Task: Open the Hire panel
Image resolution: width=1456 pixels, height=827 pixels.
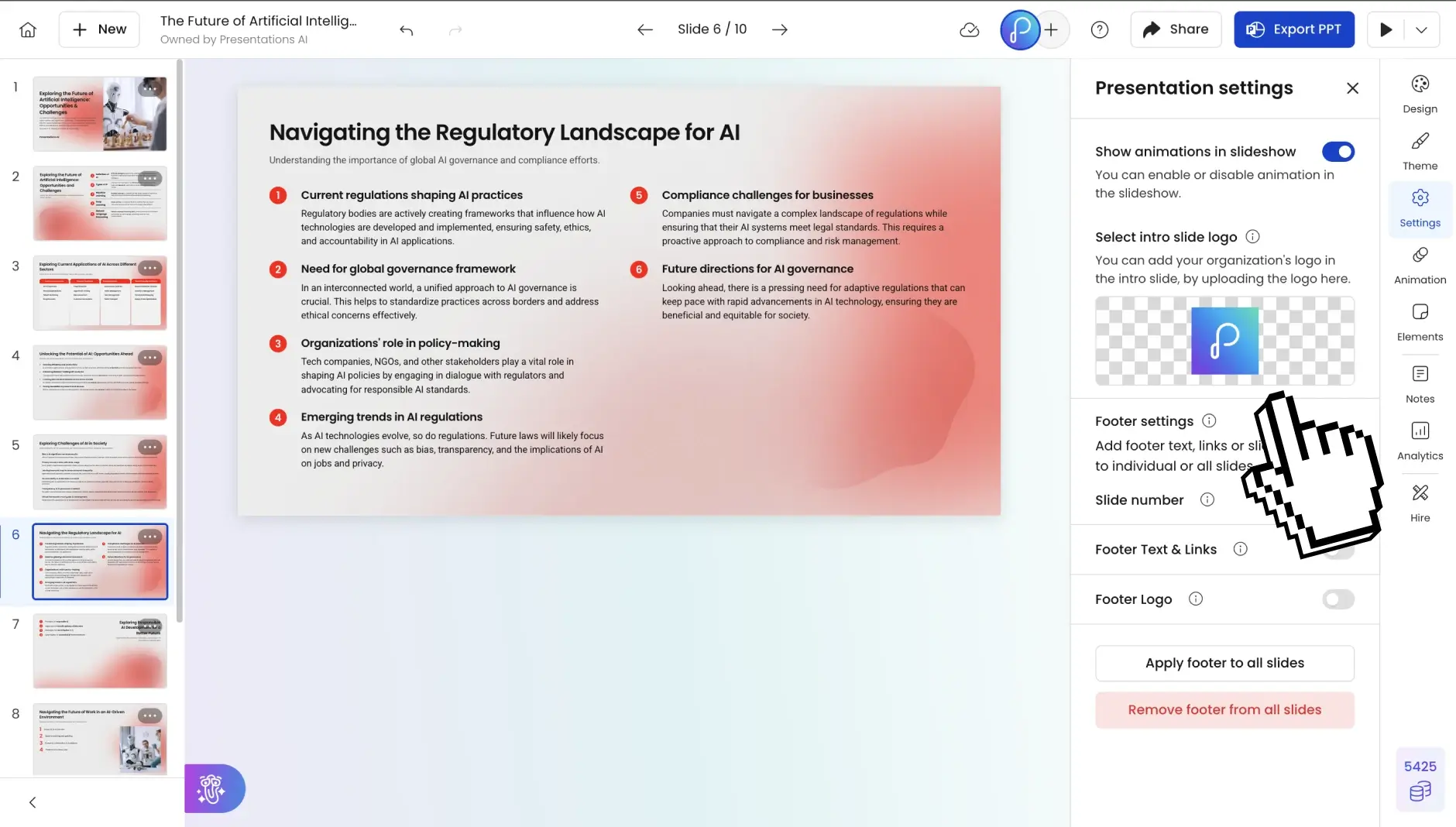Action: point(1420,503)
